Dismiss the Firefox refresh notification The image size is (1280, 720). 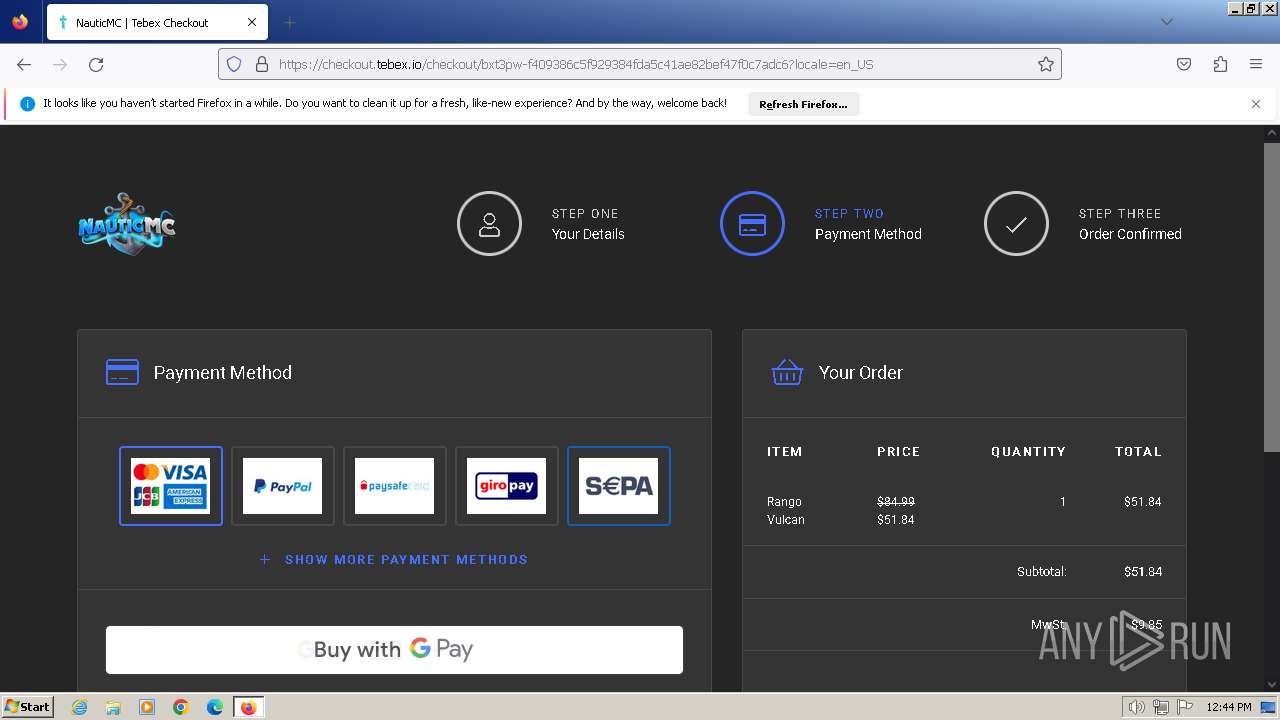point(1256,104)
